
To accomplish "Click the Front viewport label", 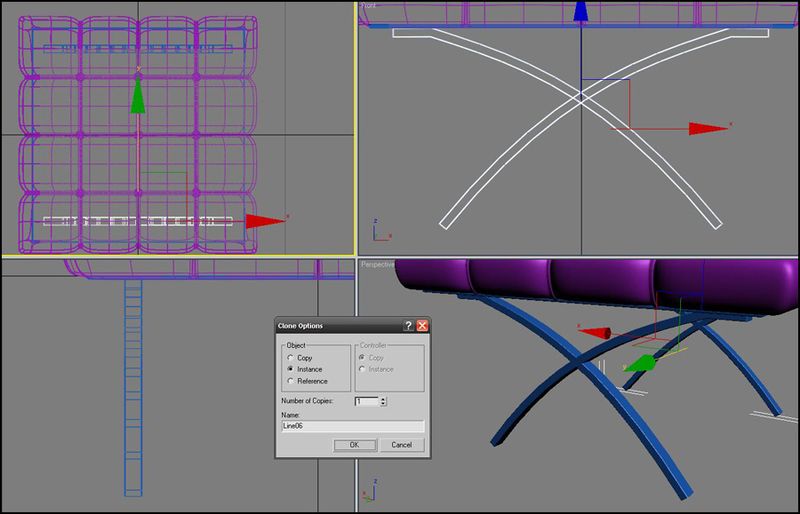I will (372, 7).
